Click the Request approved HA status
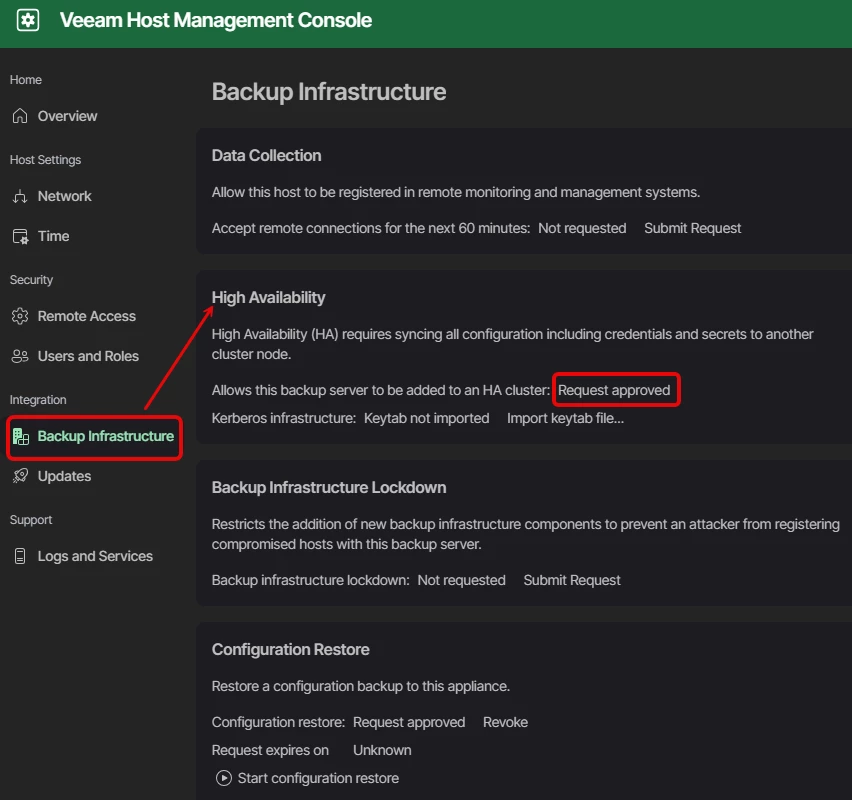This screenshot has height=800, width=852. 614,390
